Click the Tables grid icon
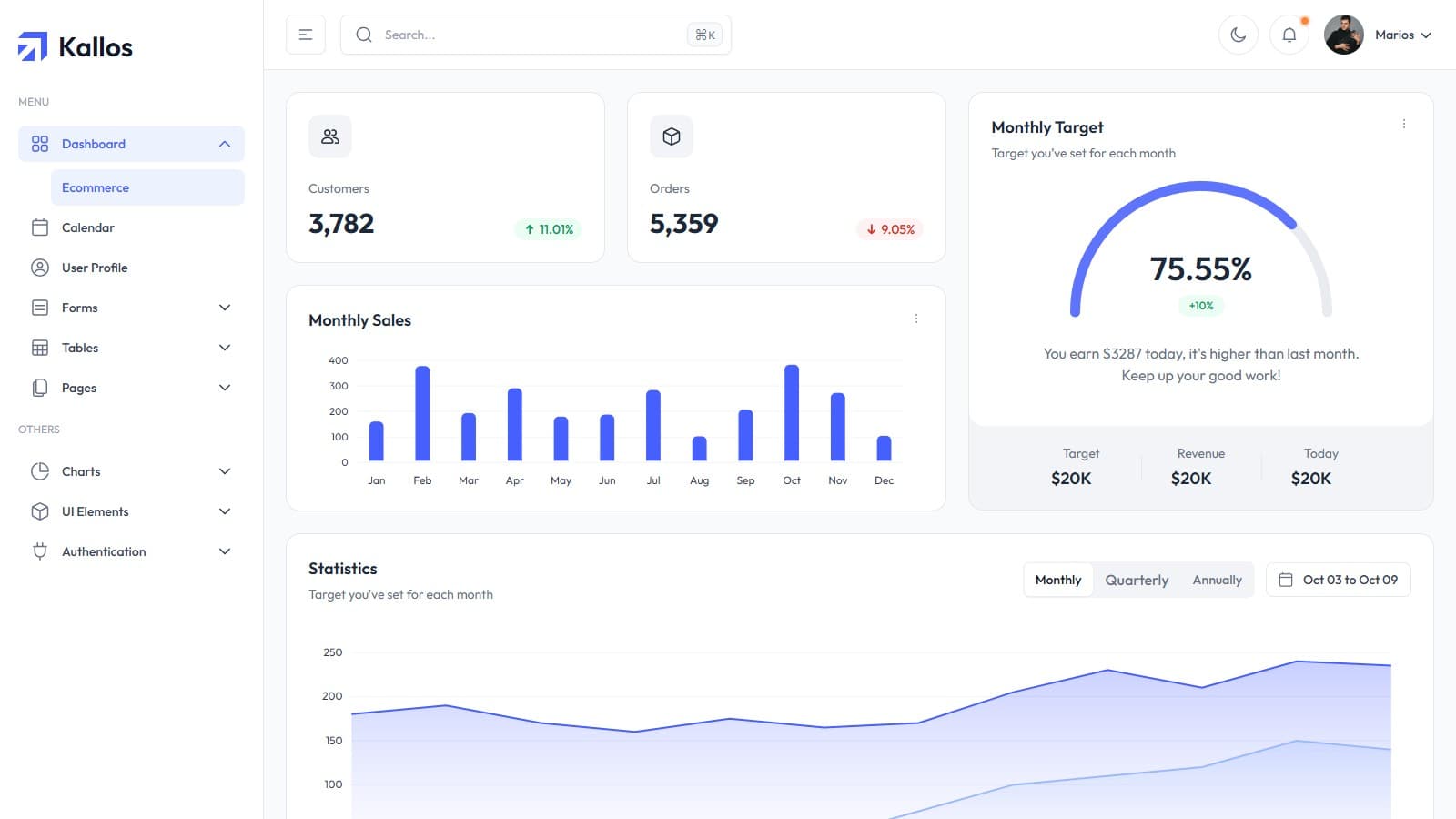The width and height of the screenshot is (1456, 819). click(x=40, y=348)
